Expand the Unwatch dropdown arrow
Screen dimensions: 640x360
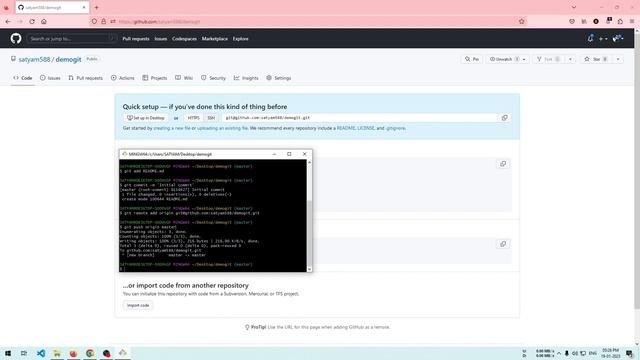(524, 59)
